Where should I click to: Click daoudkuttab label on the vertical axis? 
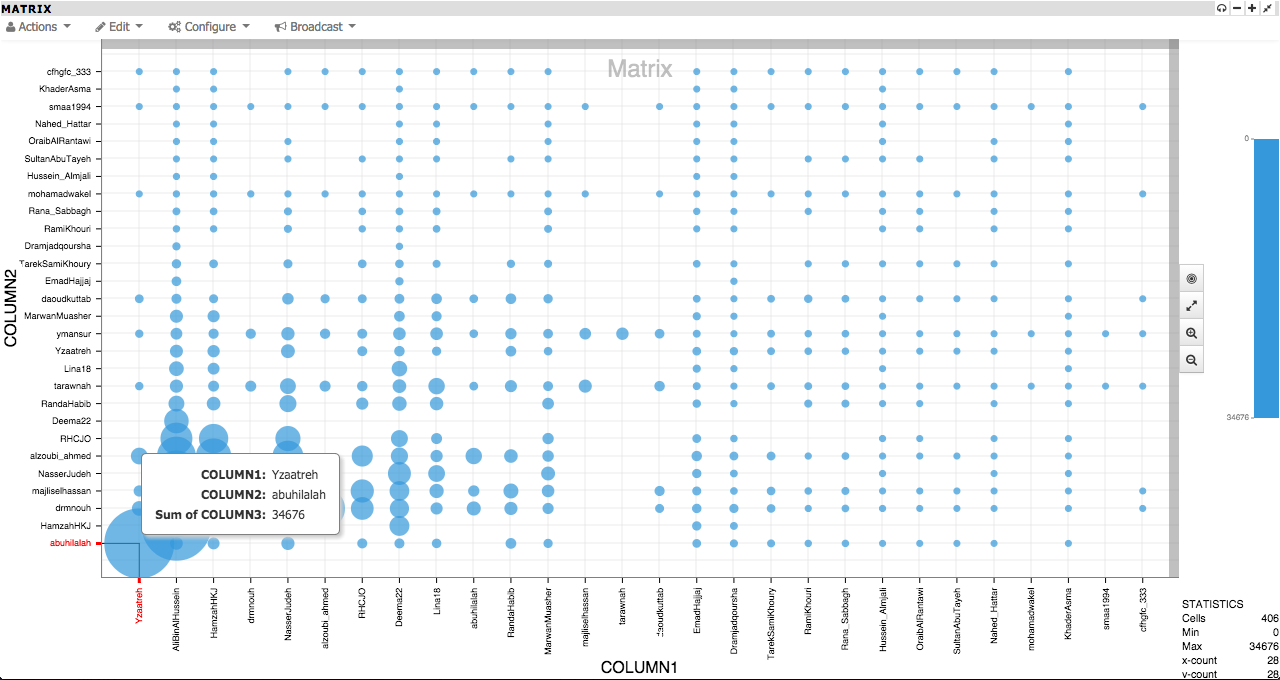tap(66, 299)
